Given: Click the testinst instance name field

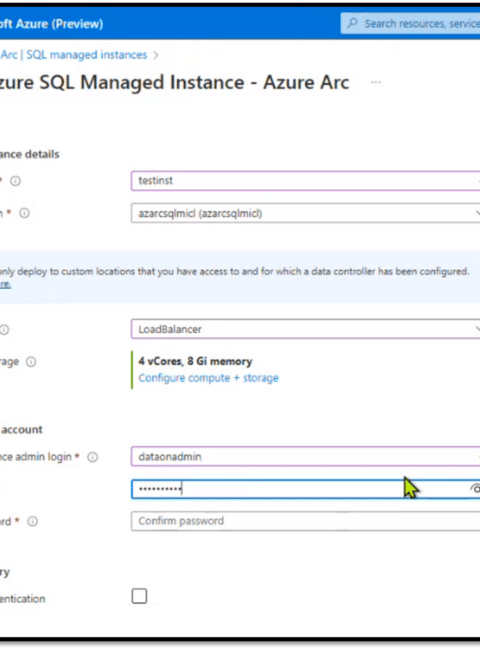Looking at the screenshot, I should (x=305, y=181).
